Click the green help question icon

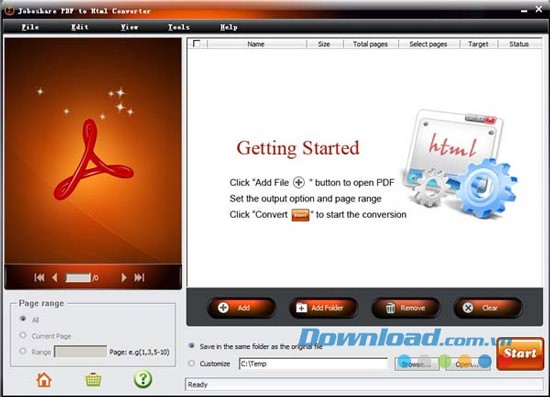143,379
